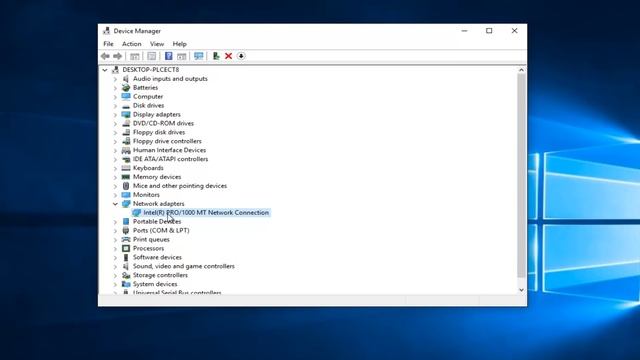Open the Action menu

tap(131, 44)
